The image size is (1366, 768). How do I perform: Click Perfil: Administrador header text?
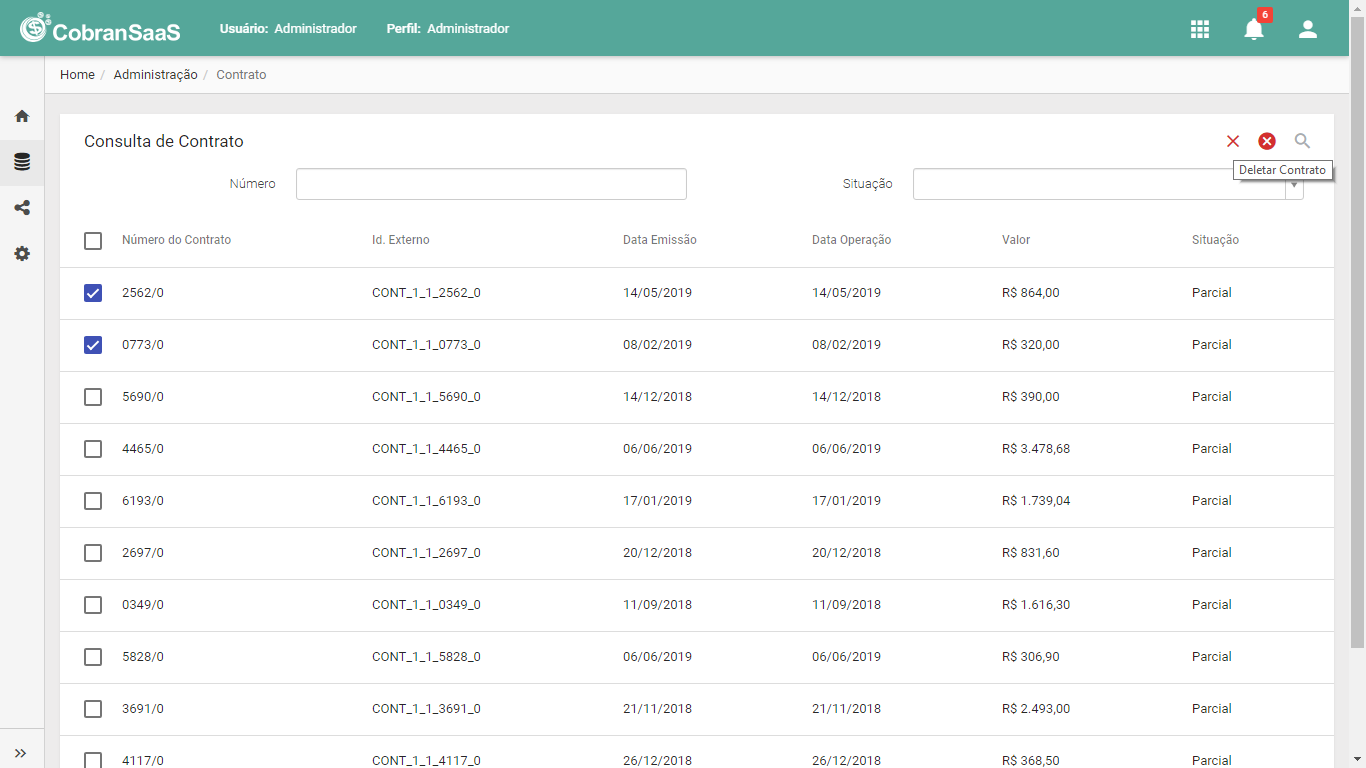[448, 29]
